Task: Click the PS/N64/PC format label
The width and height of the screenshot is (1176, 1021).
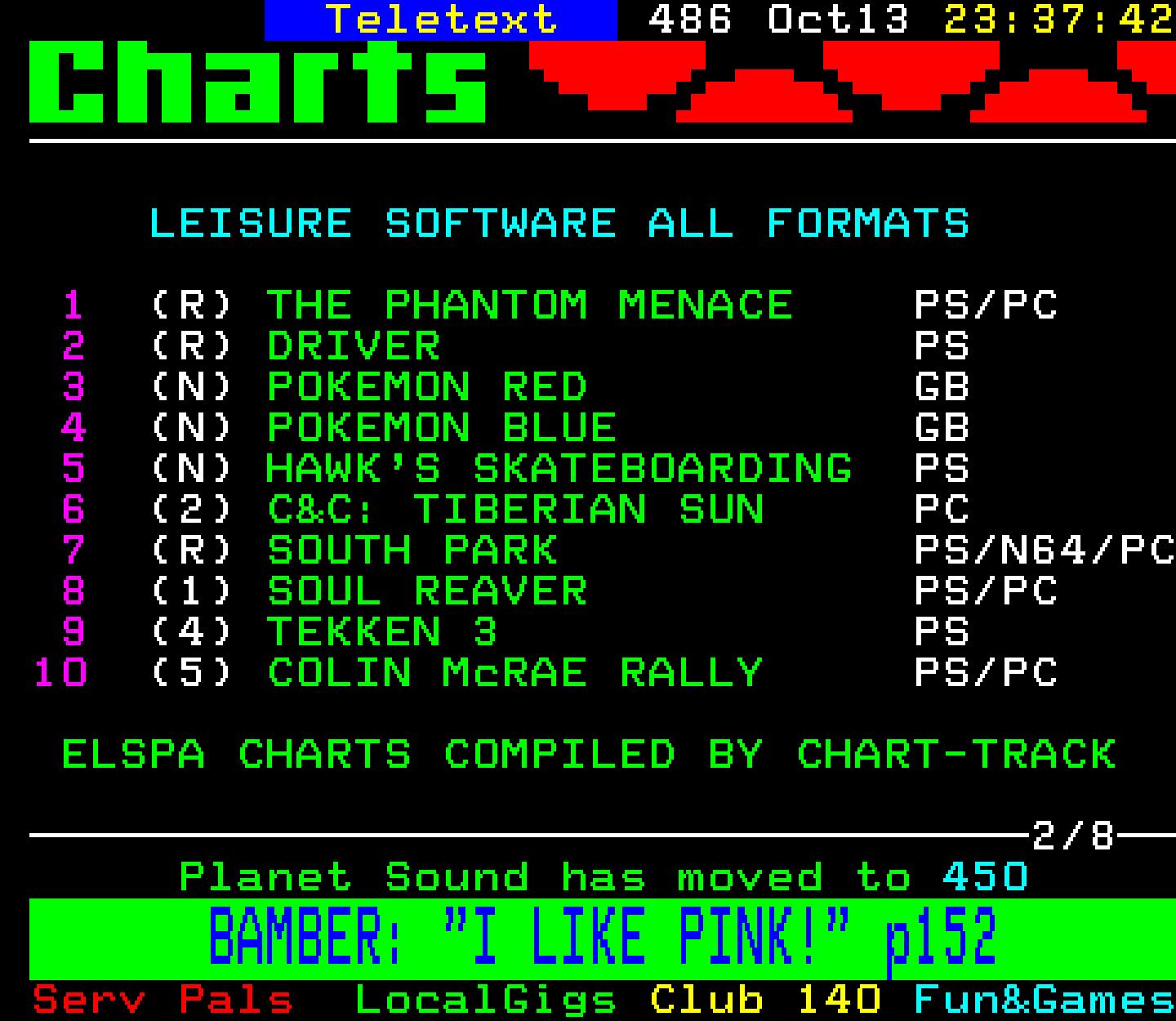Action: 1045,551
